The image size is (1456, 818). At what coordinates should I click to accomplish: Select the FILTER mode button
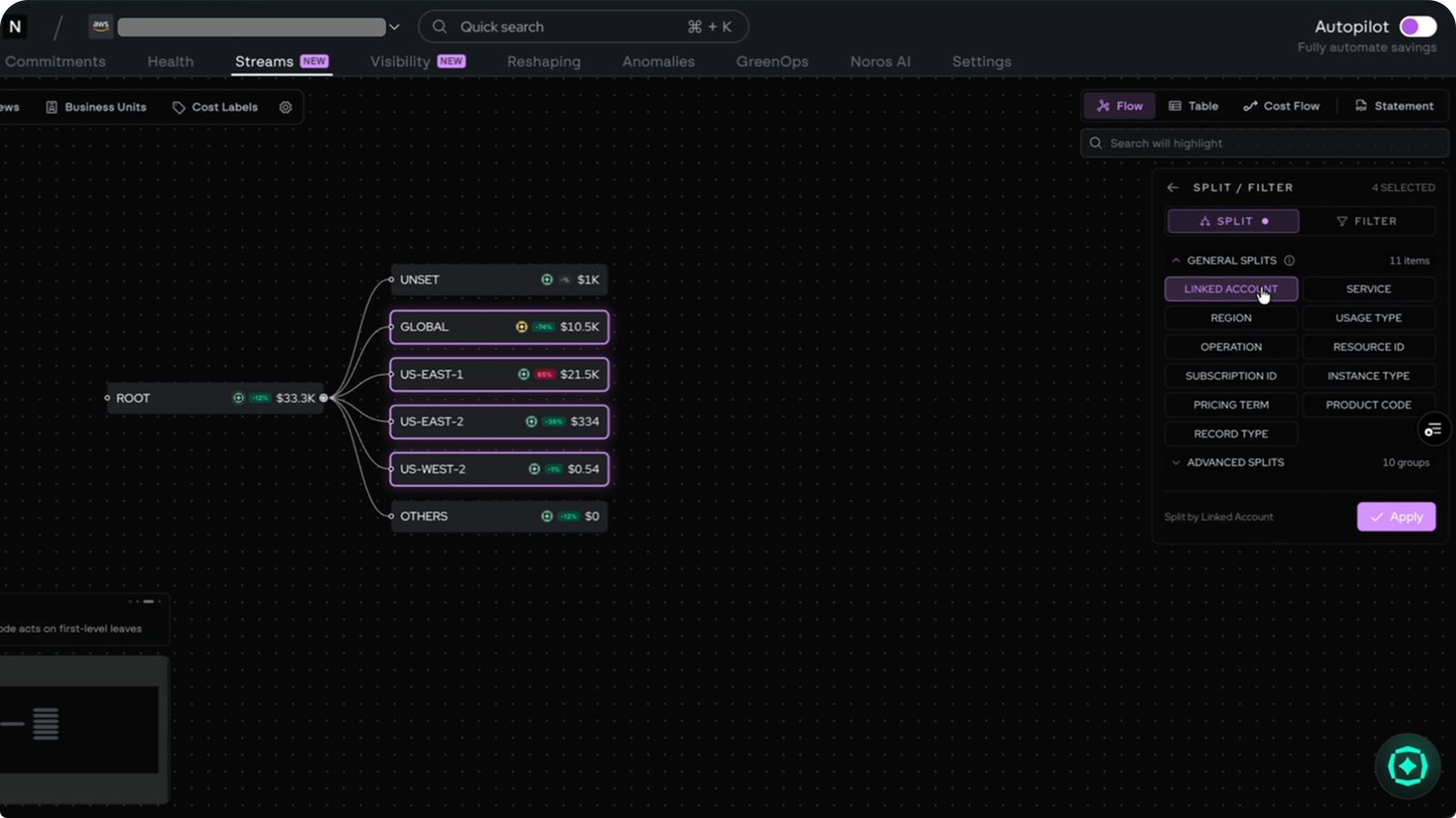point(1367,221)
